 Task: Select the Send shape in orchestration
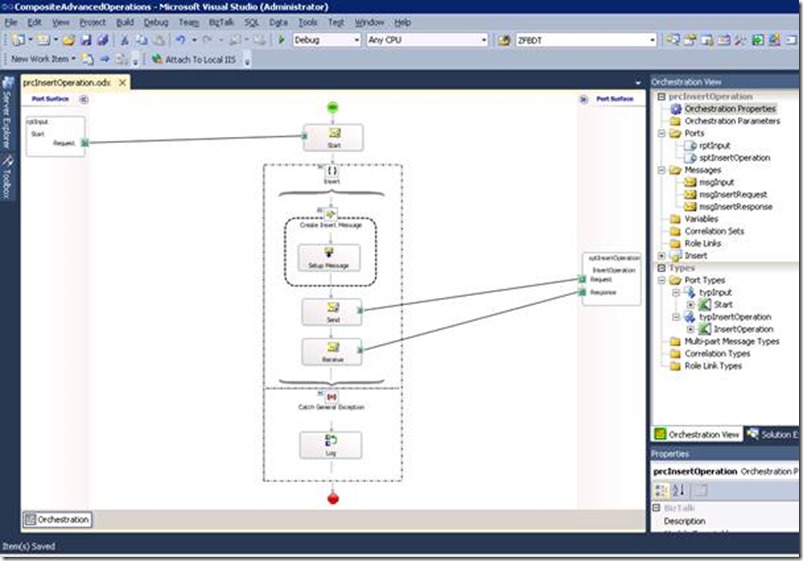pyautogui.click(x=332, y=312)
